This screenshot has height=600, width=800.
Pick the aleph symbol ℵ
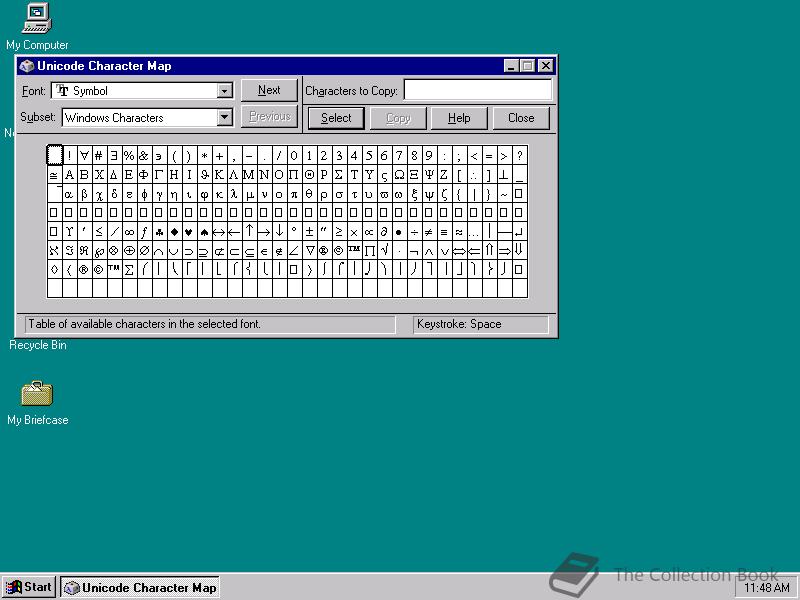[54, 251]
